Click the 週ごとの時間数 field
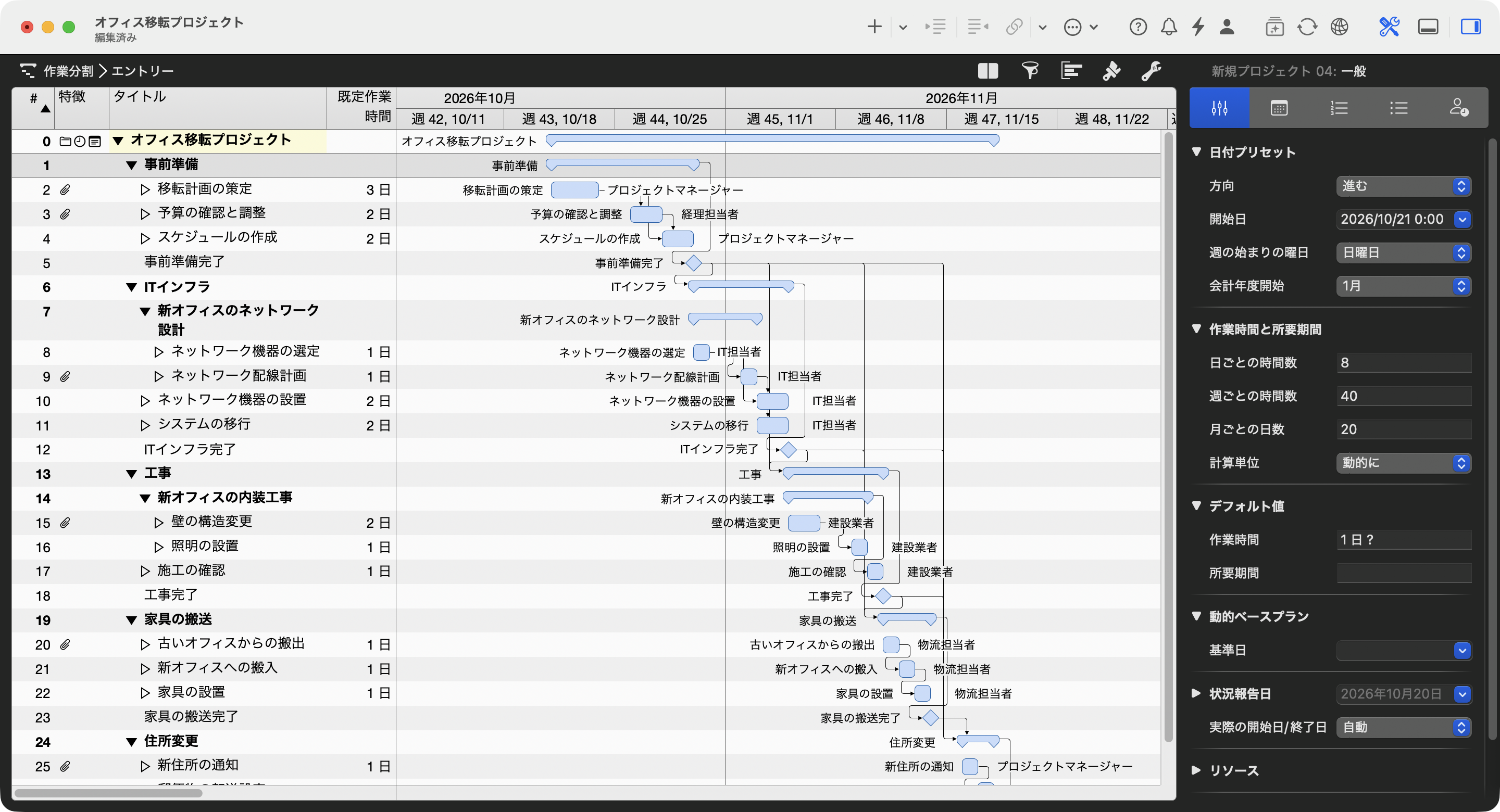 (1404, 396)
